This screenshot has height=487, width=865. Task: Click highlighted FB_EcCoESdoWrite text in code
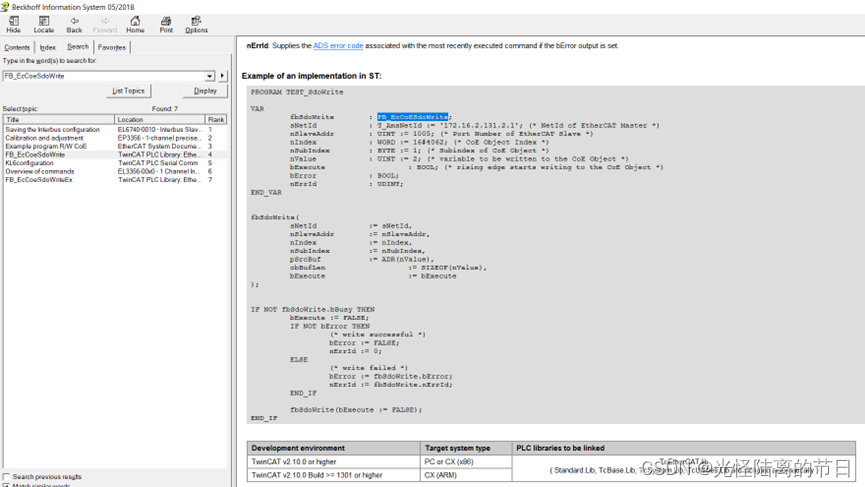point(413,117)
